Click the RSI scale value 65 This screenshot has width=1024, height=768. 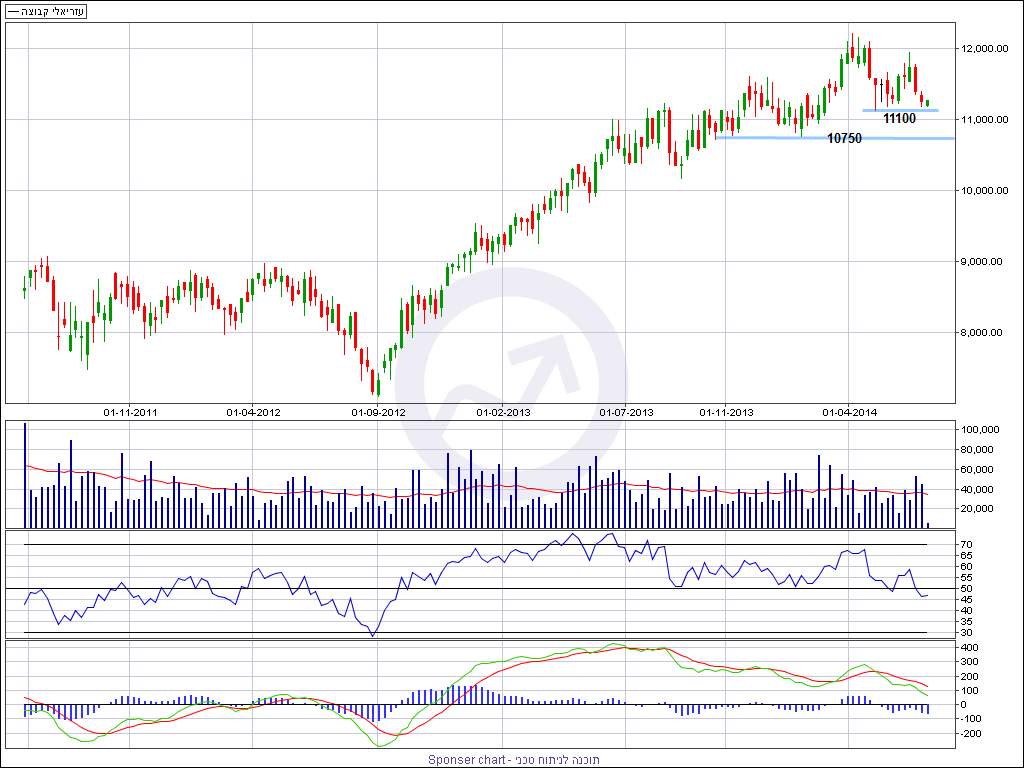[966, 556]
